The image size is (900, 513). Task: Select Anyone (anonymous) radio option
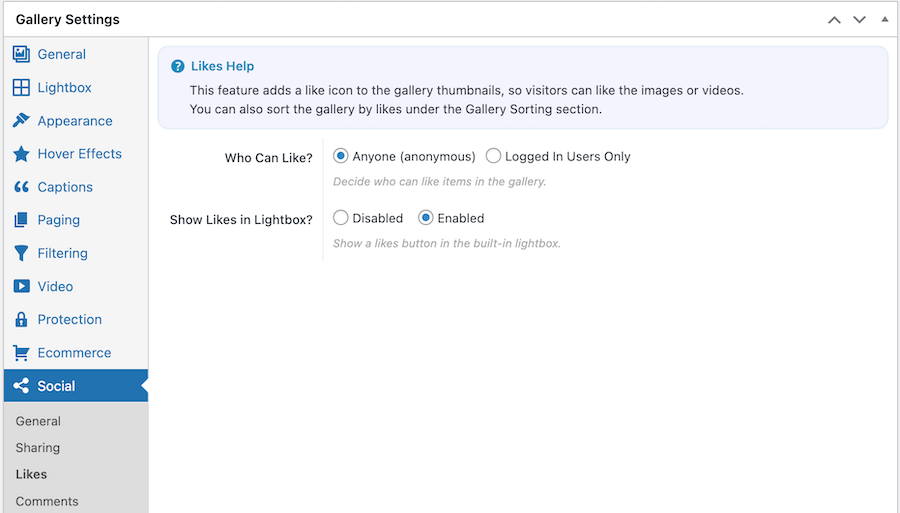pyautogui.click(x=340, y=156)
